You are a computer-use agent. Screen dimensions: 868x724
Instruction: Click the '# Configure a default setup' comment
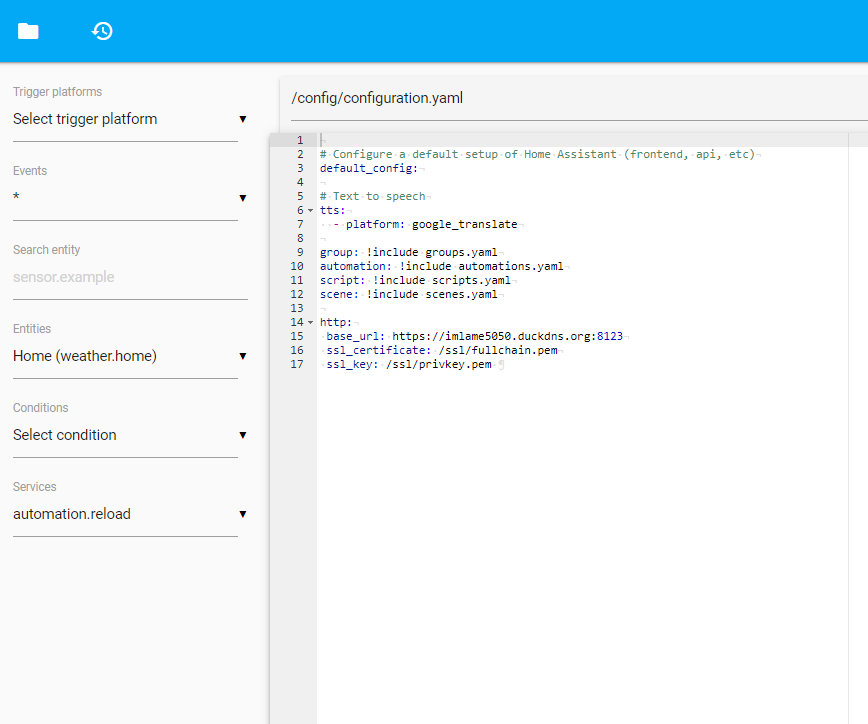(538, 154)
